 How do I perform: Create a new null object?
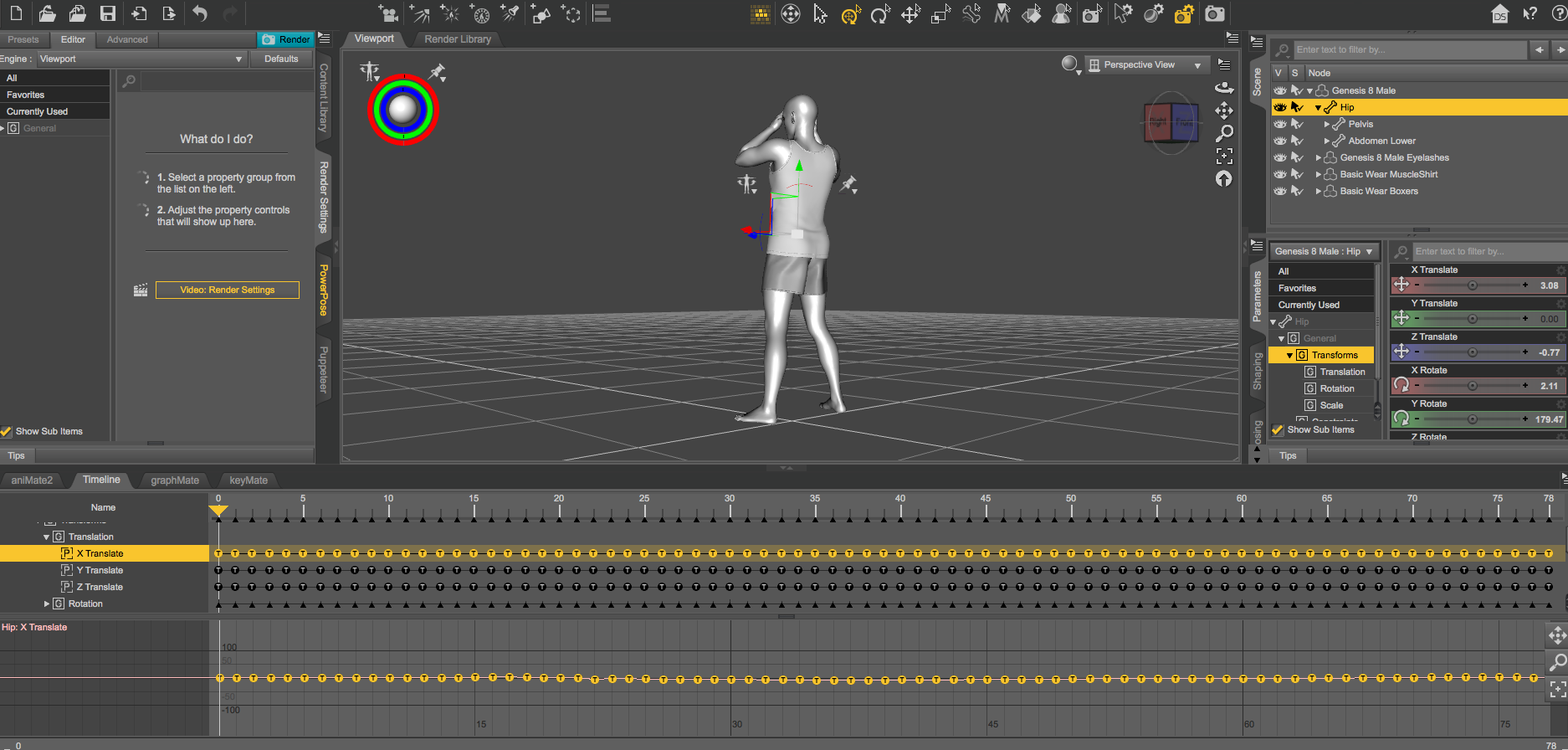571,13
